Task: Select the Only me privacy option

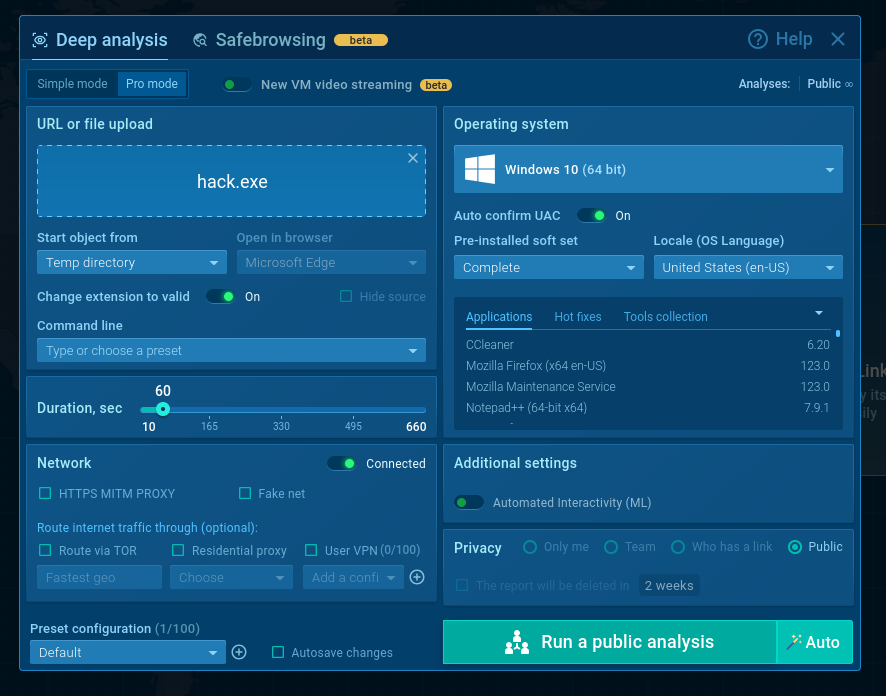Action: pyautogui.click(x=530, y=547)
